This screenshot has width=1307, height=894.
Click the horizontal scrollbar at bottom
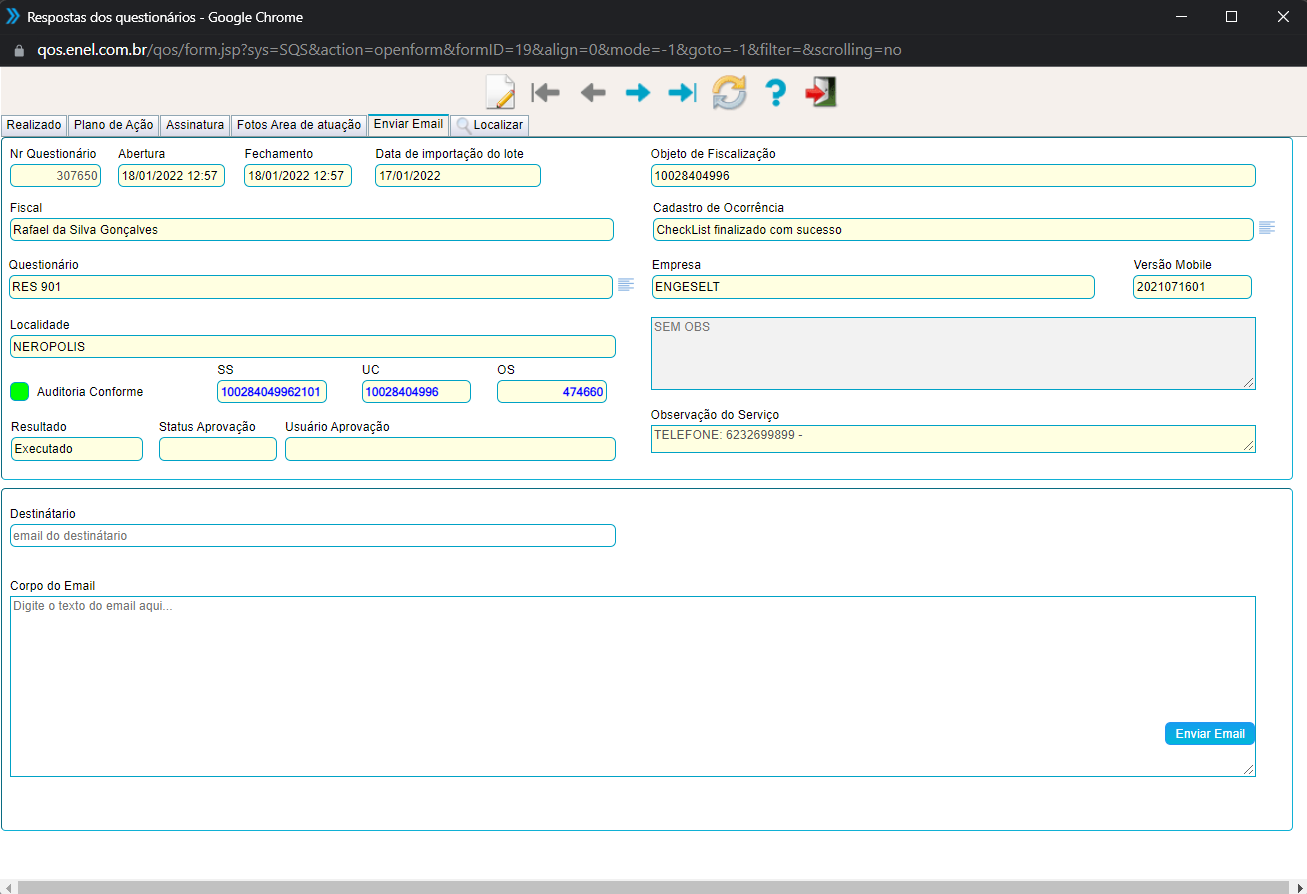tap(653, 887)
